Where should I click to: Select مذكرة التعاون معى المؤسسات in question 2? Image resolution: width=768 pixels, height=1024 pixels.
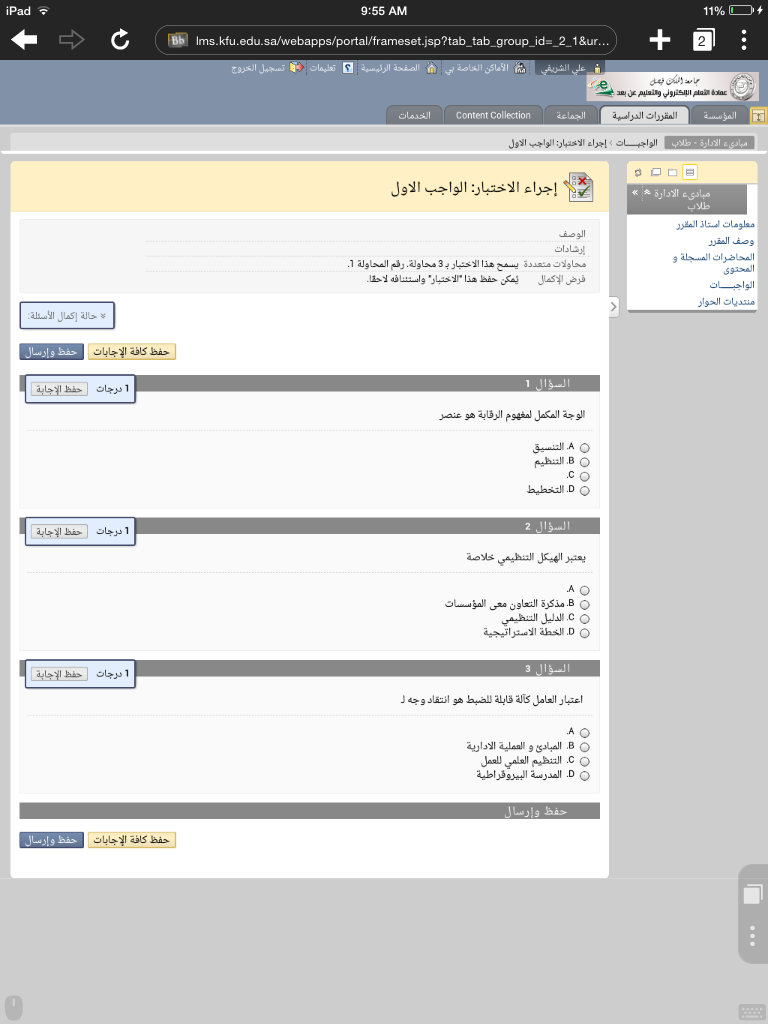coord(584,605)
